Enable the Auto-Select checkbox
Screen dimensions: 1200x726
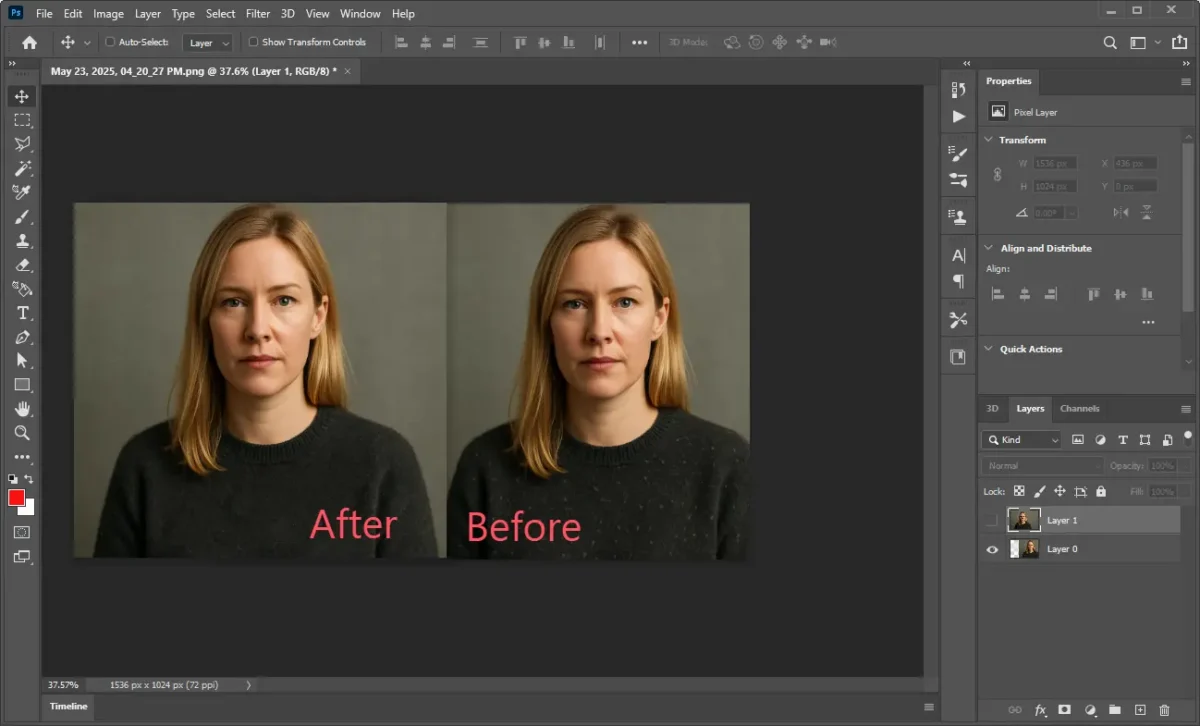(x=110, y=42)
